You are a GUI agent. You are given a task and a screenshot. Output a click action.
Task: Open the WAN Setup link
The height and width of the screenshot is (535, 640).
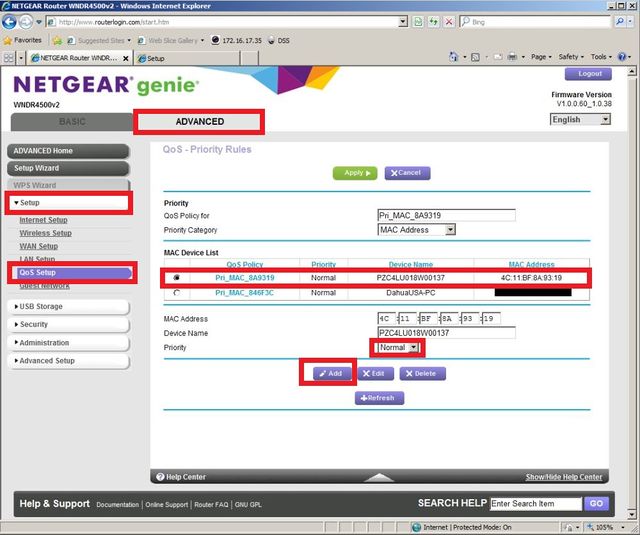38,246
